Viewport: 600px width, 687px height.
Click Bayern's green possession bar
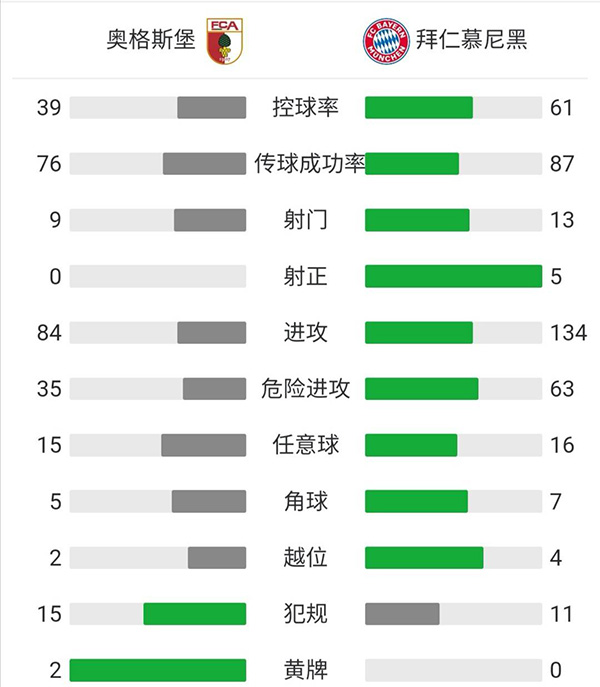click(x=419, y=108)
